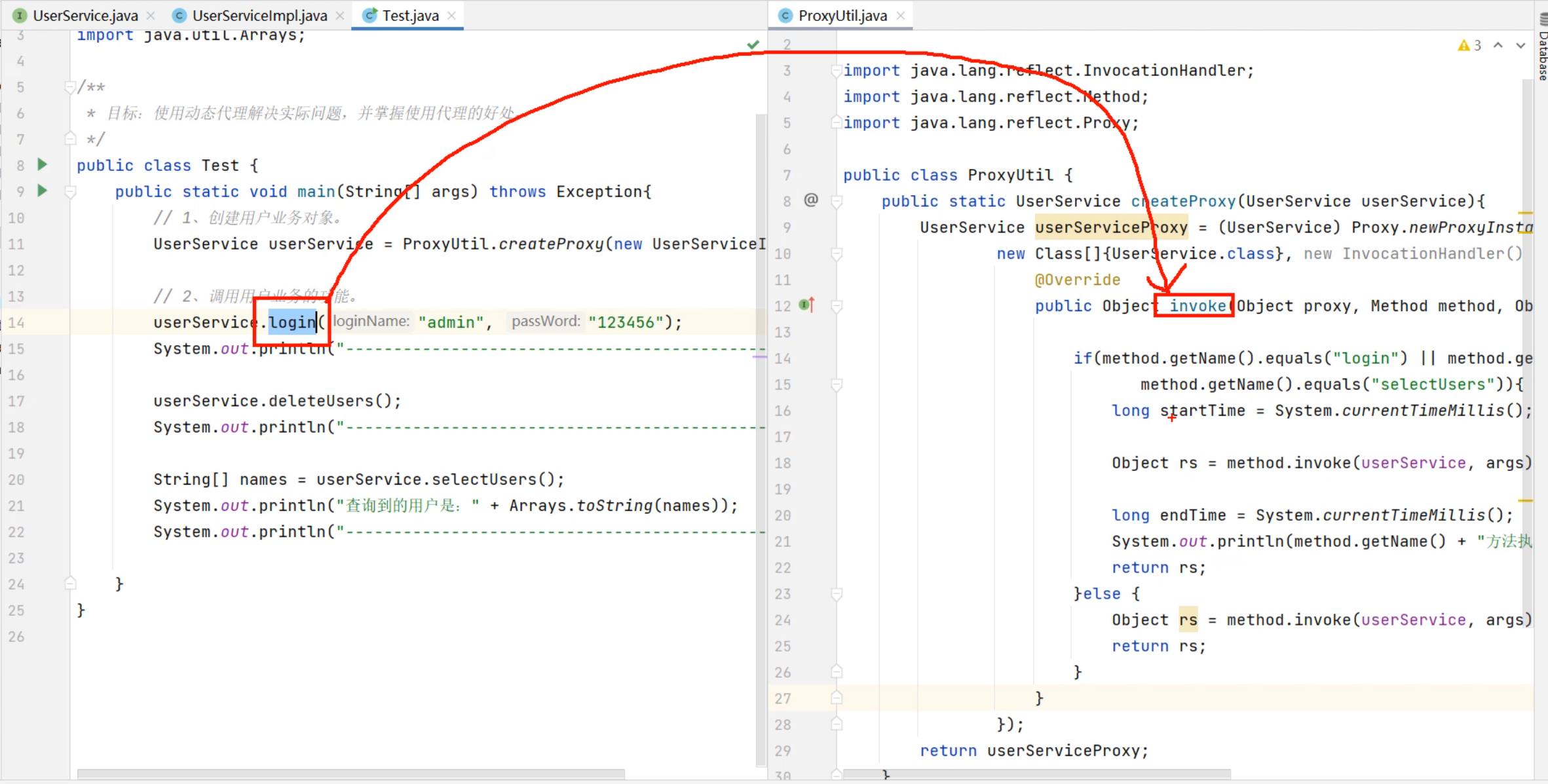This screenshot has height=784, width=1548.
Task: Collapse the javadoc comment fold in Test.java
Action: click(70, 87)
